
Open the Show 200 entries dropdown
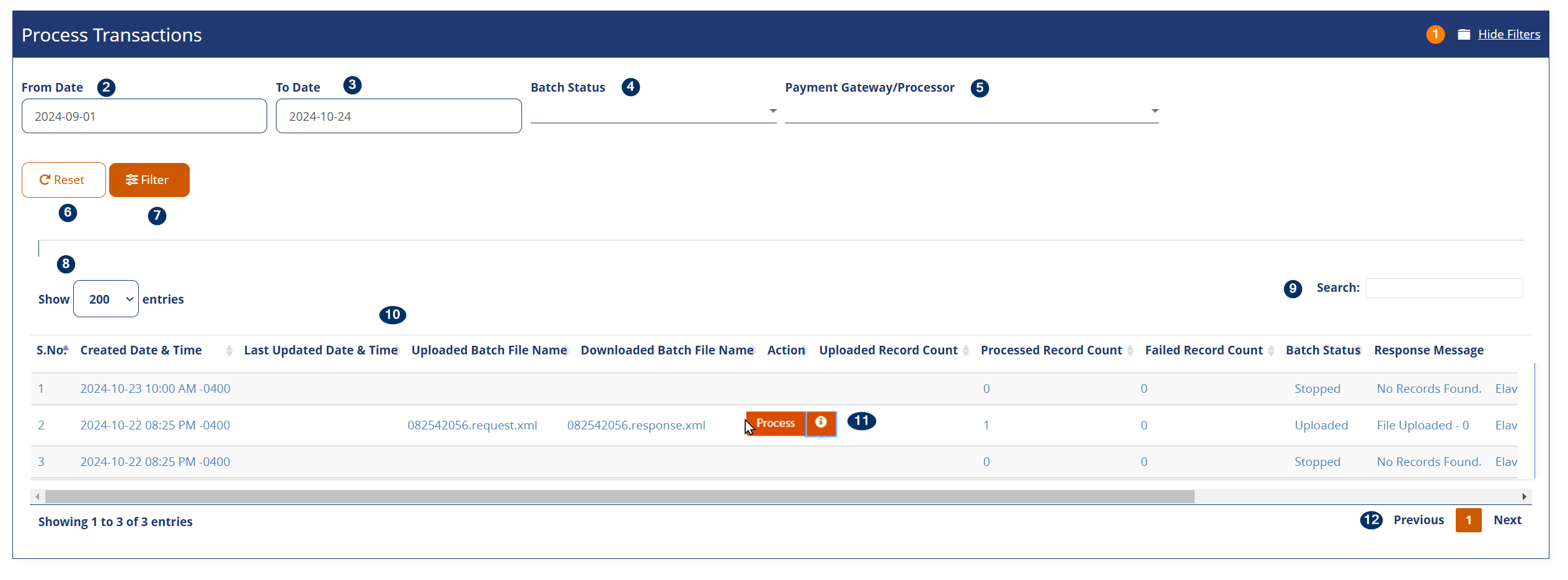click(105, 299)
